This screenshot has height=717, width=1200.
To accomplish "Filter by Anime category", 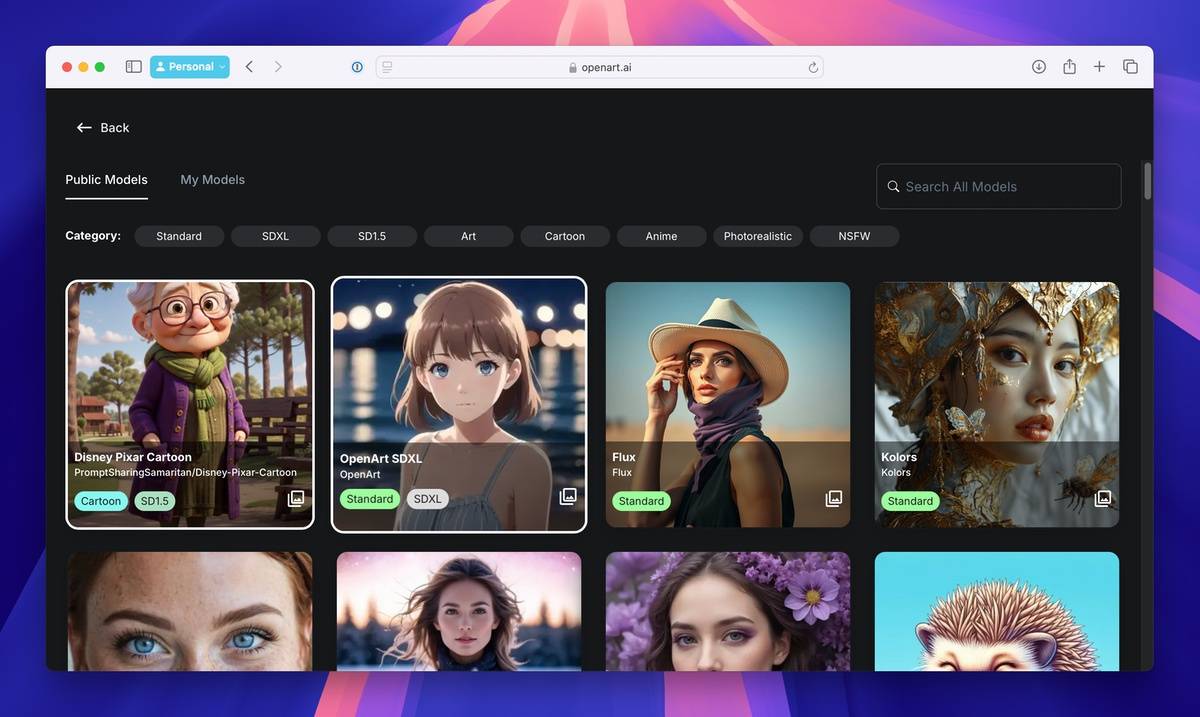I will 661,236.
